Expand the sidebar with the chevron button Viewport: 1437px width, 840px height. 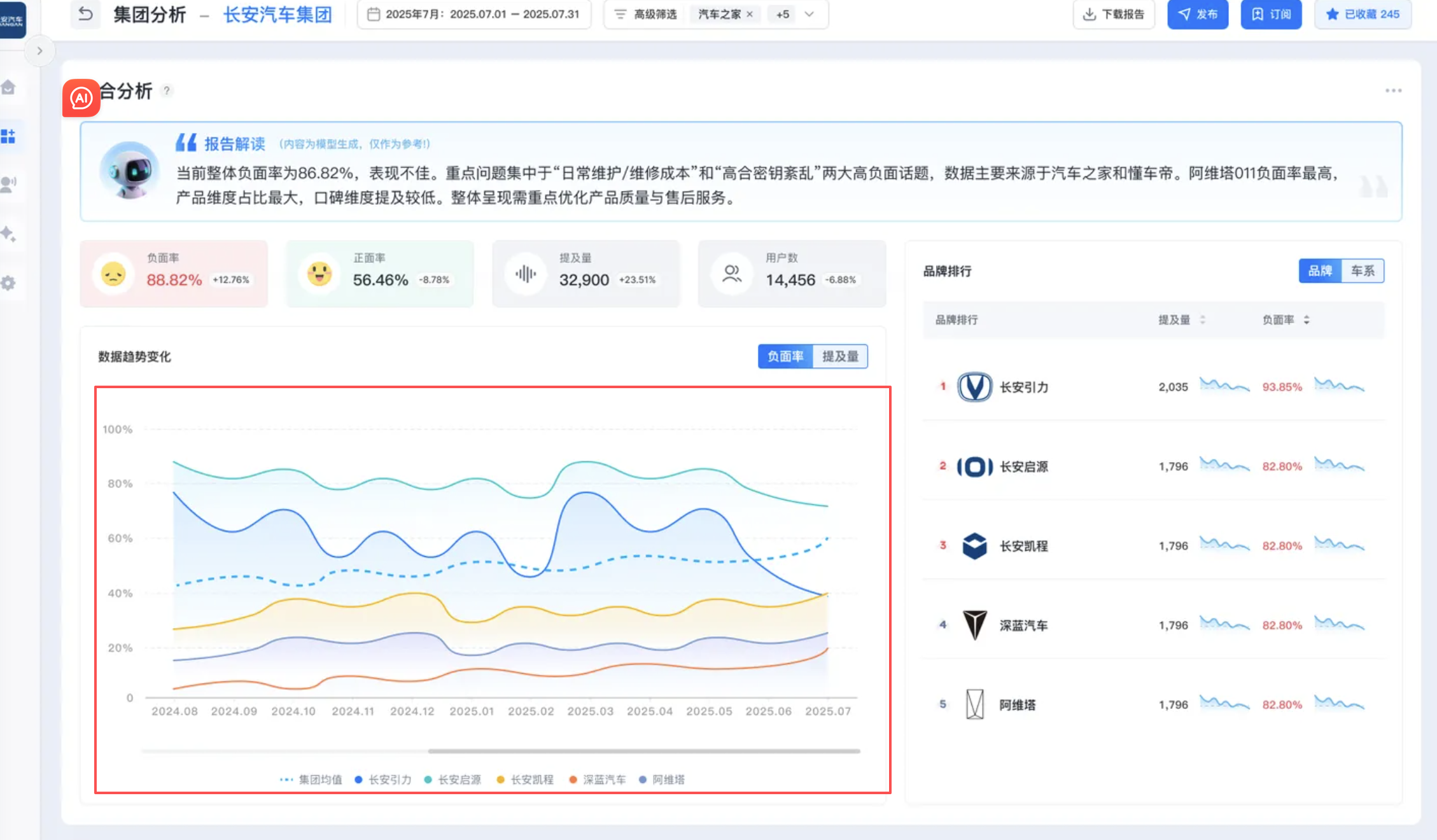tap(39, 51)
